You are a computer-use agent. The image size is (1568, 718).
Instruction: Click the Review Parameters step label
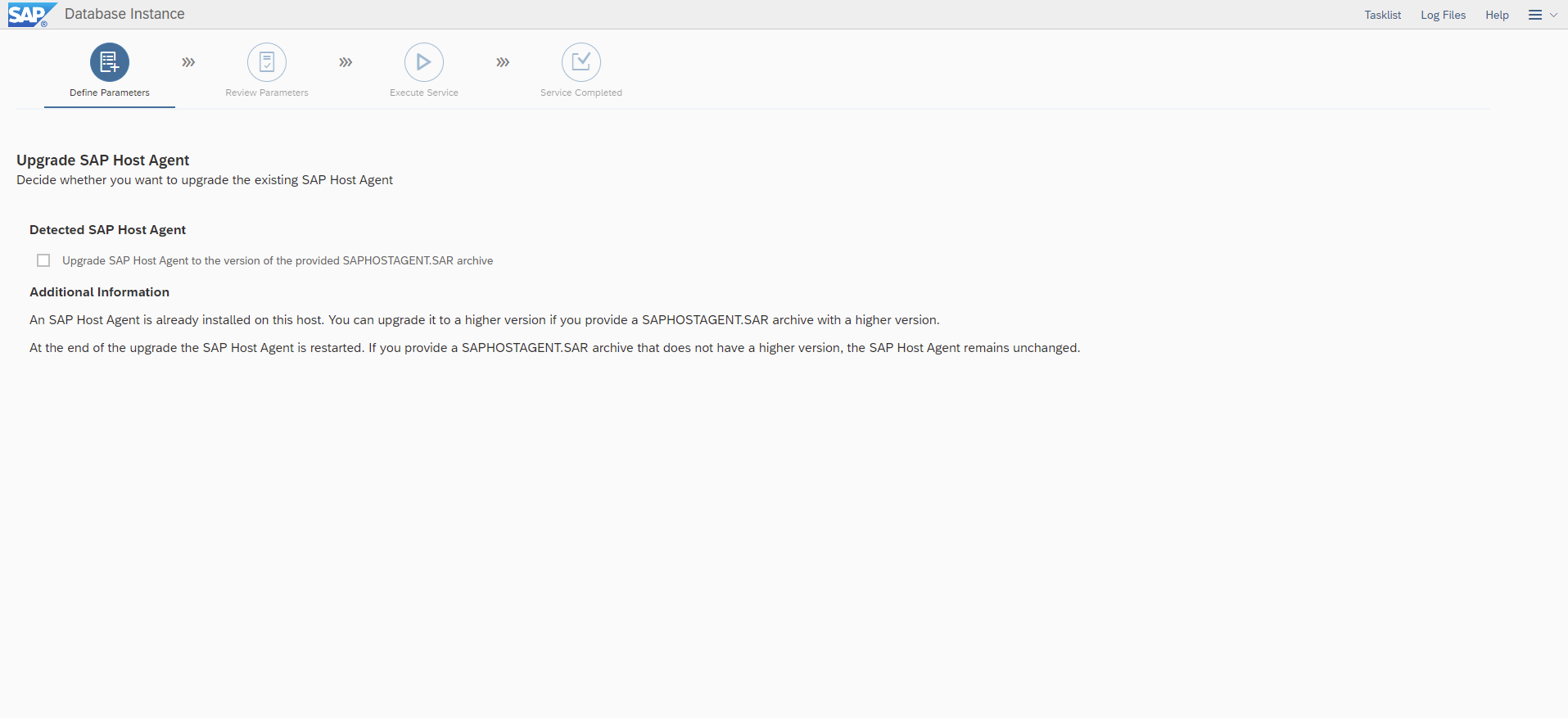click(x=267, y=93)
